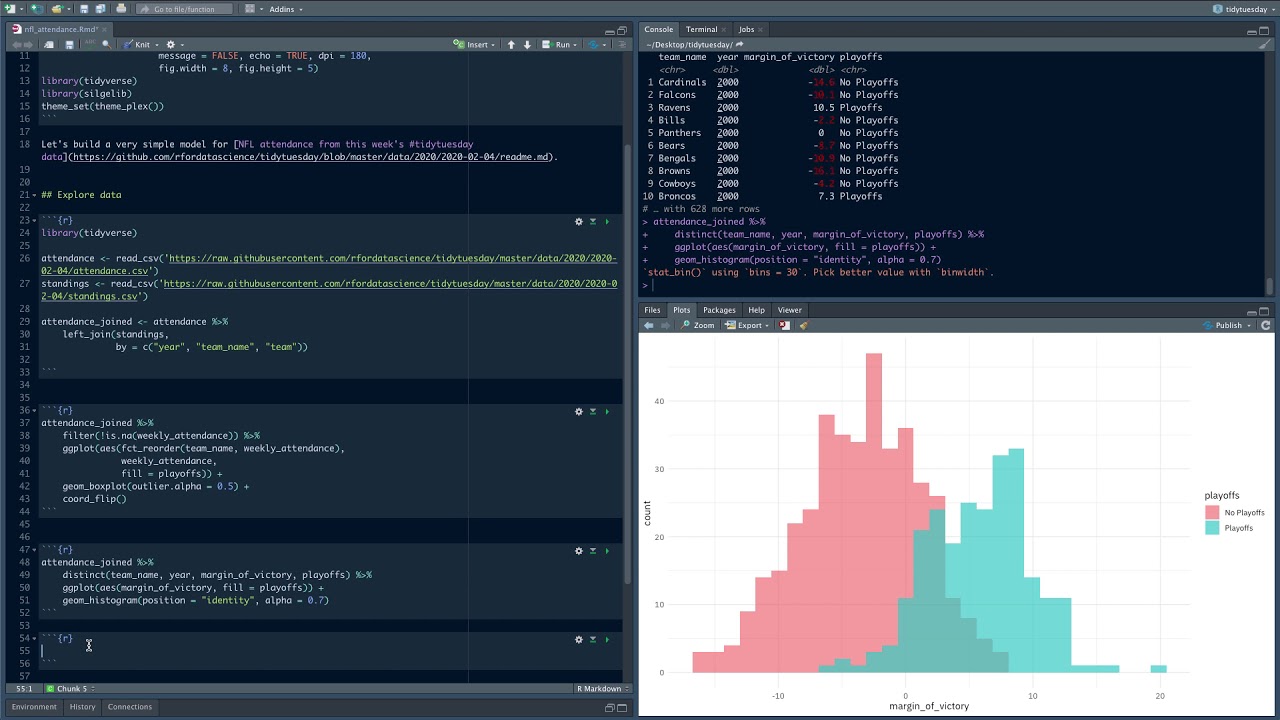Run the current chunk on line 23

click(606, 221)
